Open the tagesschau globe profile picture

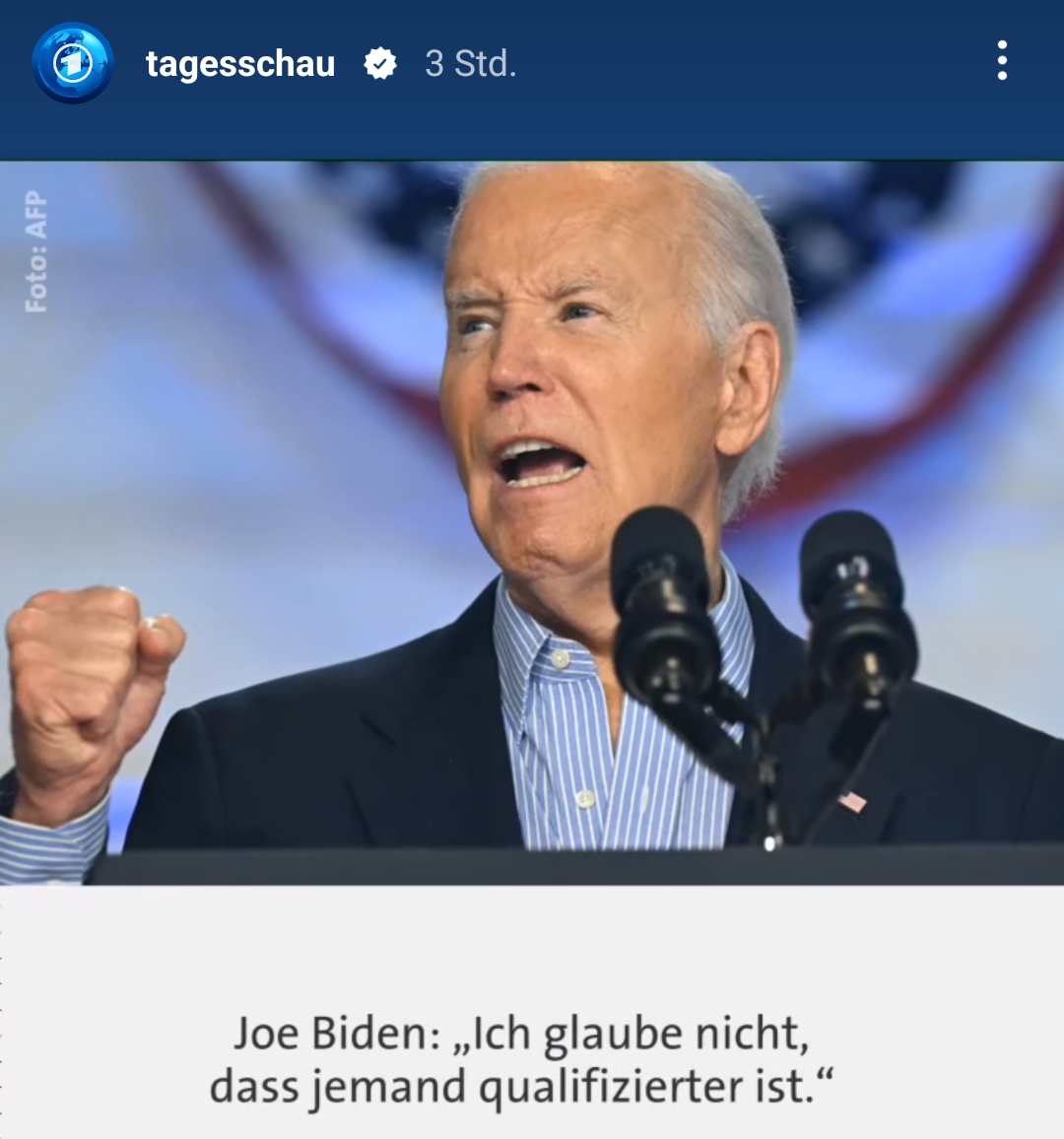pos(73,62)
